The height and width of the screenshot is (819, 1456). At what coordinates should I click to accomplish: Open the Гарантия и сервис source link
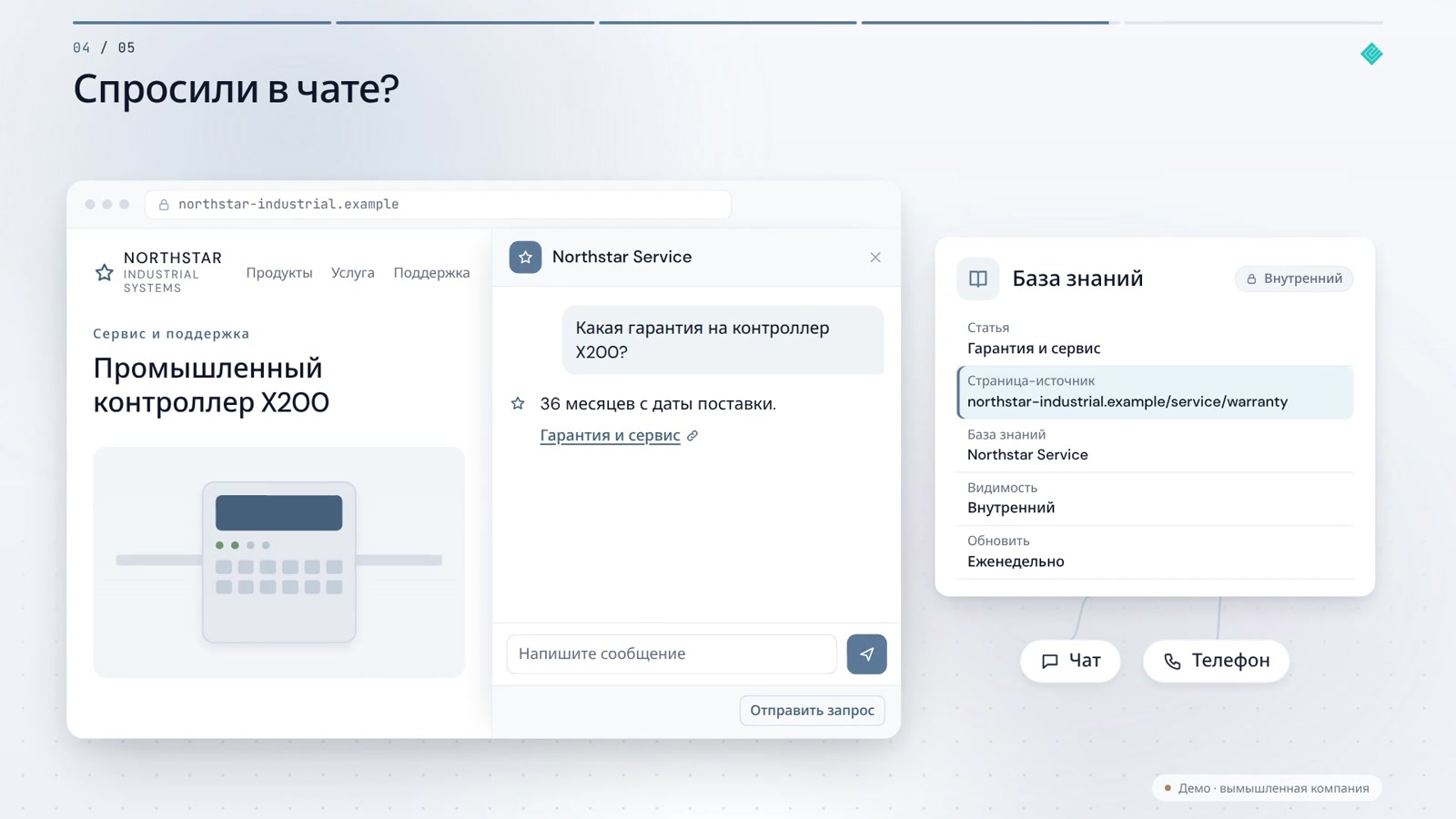(x=610, y=435)
